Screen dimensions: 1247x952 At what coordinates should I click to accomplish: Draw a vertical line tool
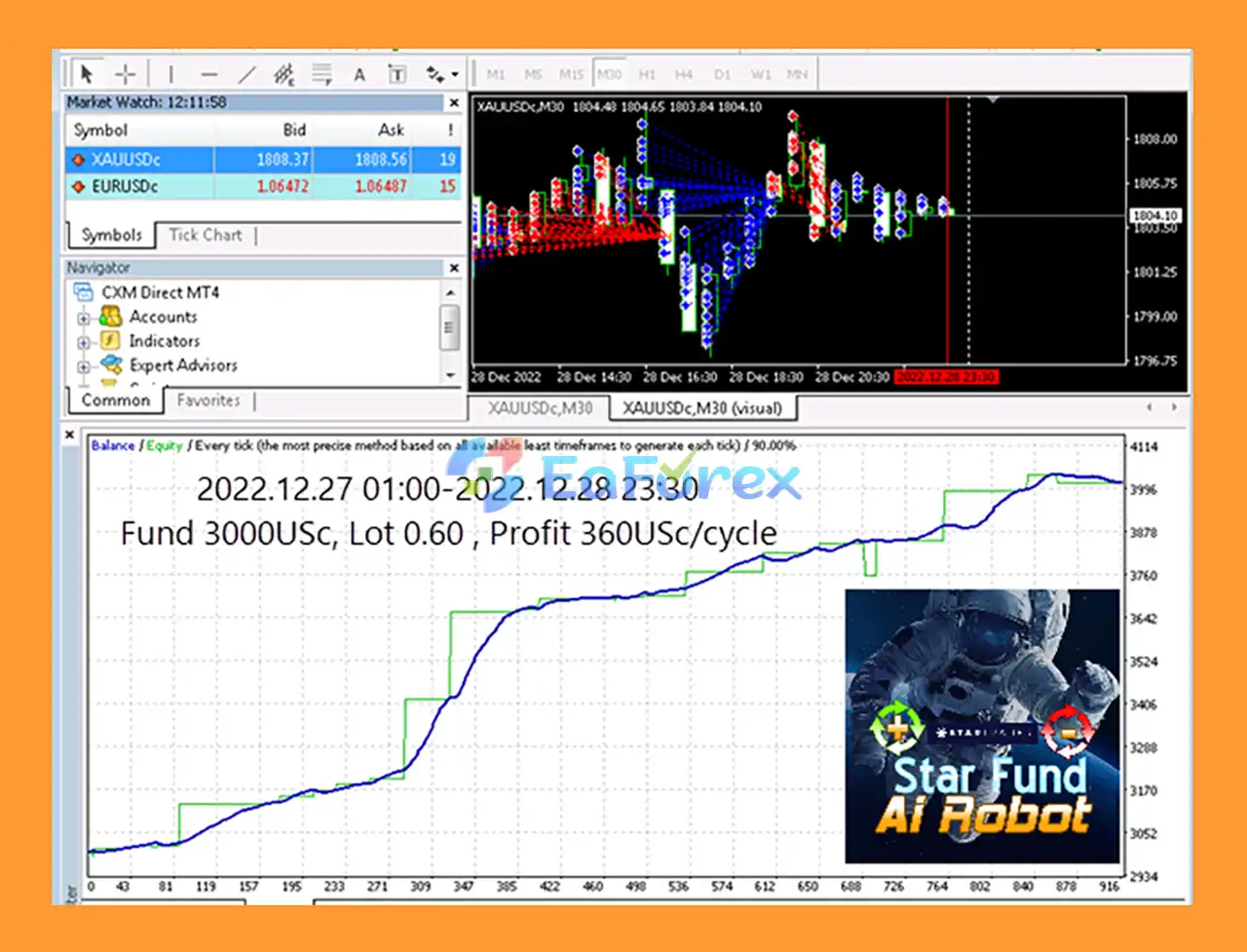click(170, 74)
